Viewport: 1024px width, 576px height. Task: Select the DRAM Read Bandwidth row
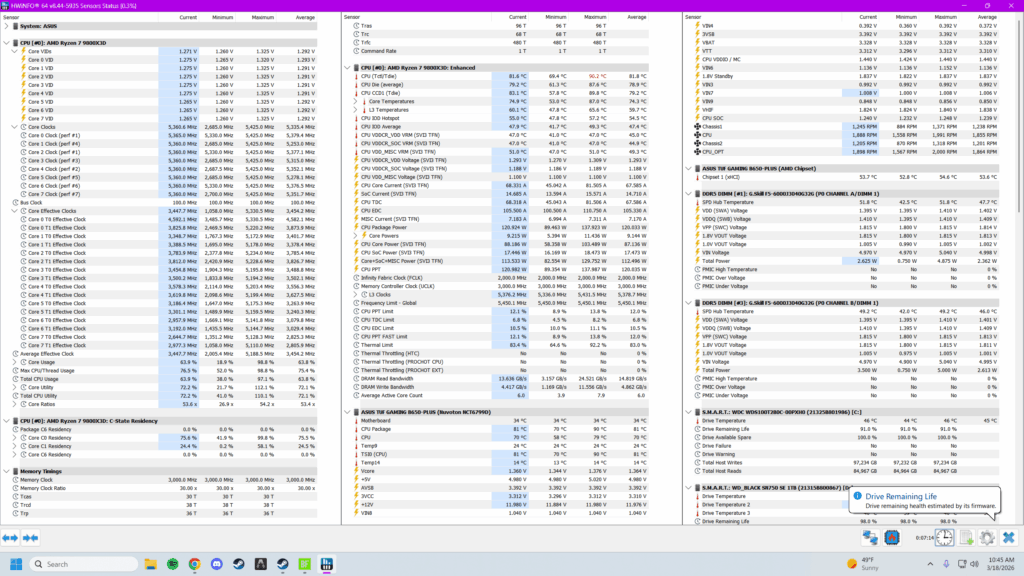click(496, 378)
